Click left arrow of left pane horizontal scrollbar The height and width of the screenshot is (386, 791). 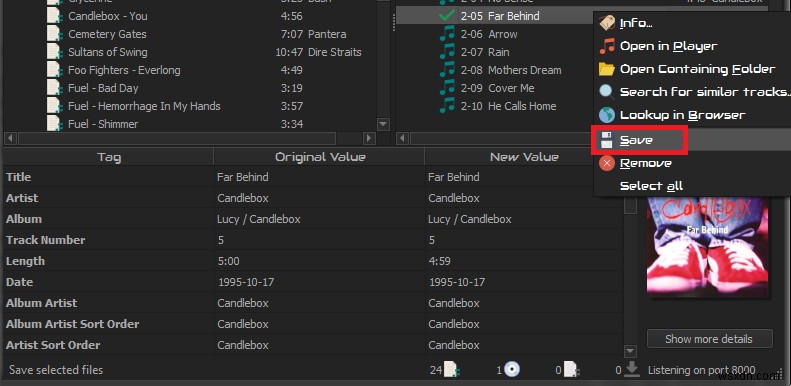coord(11,138)
